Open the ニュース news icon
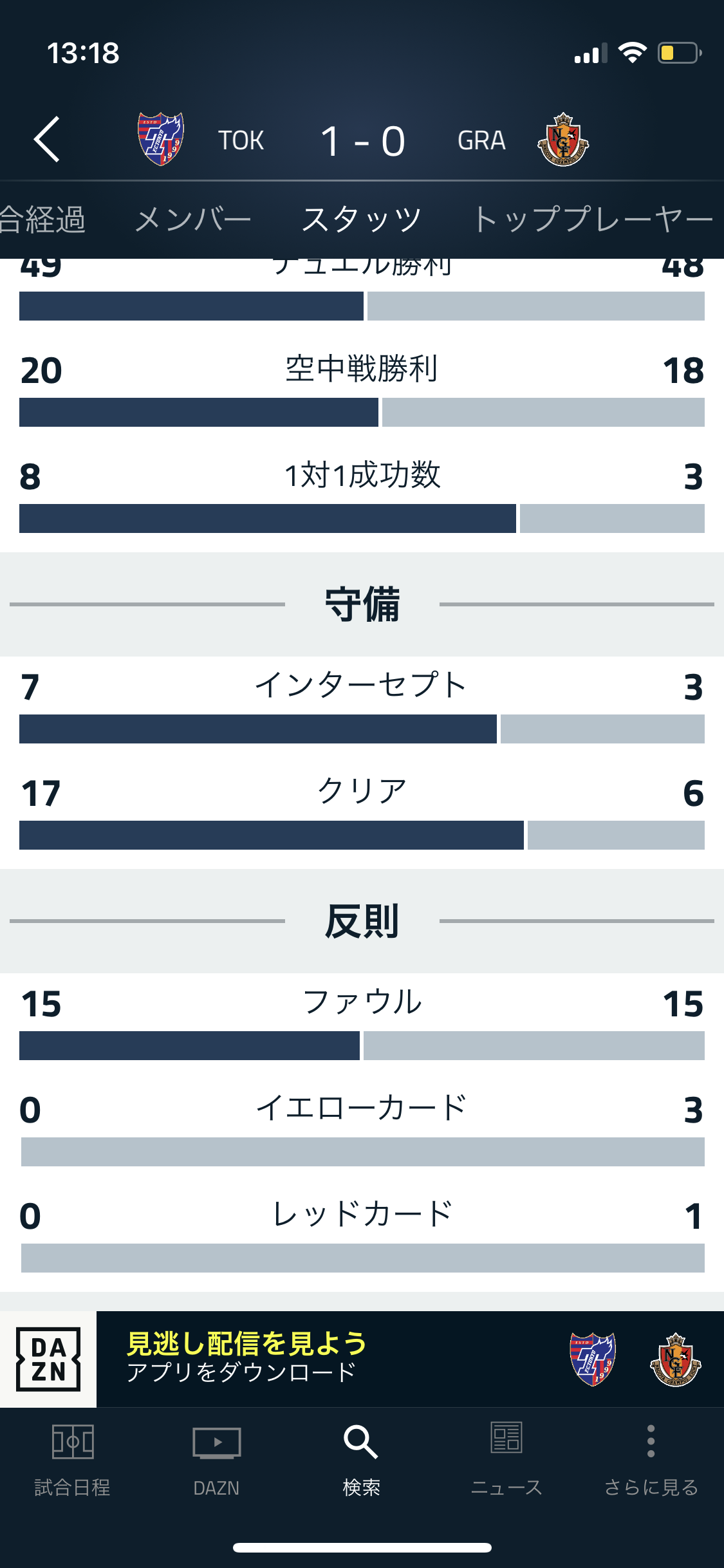The image size is (724, 1568). tap(506, 1439)
